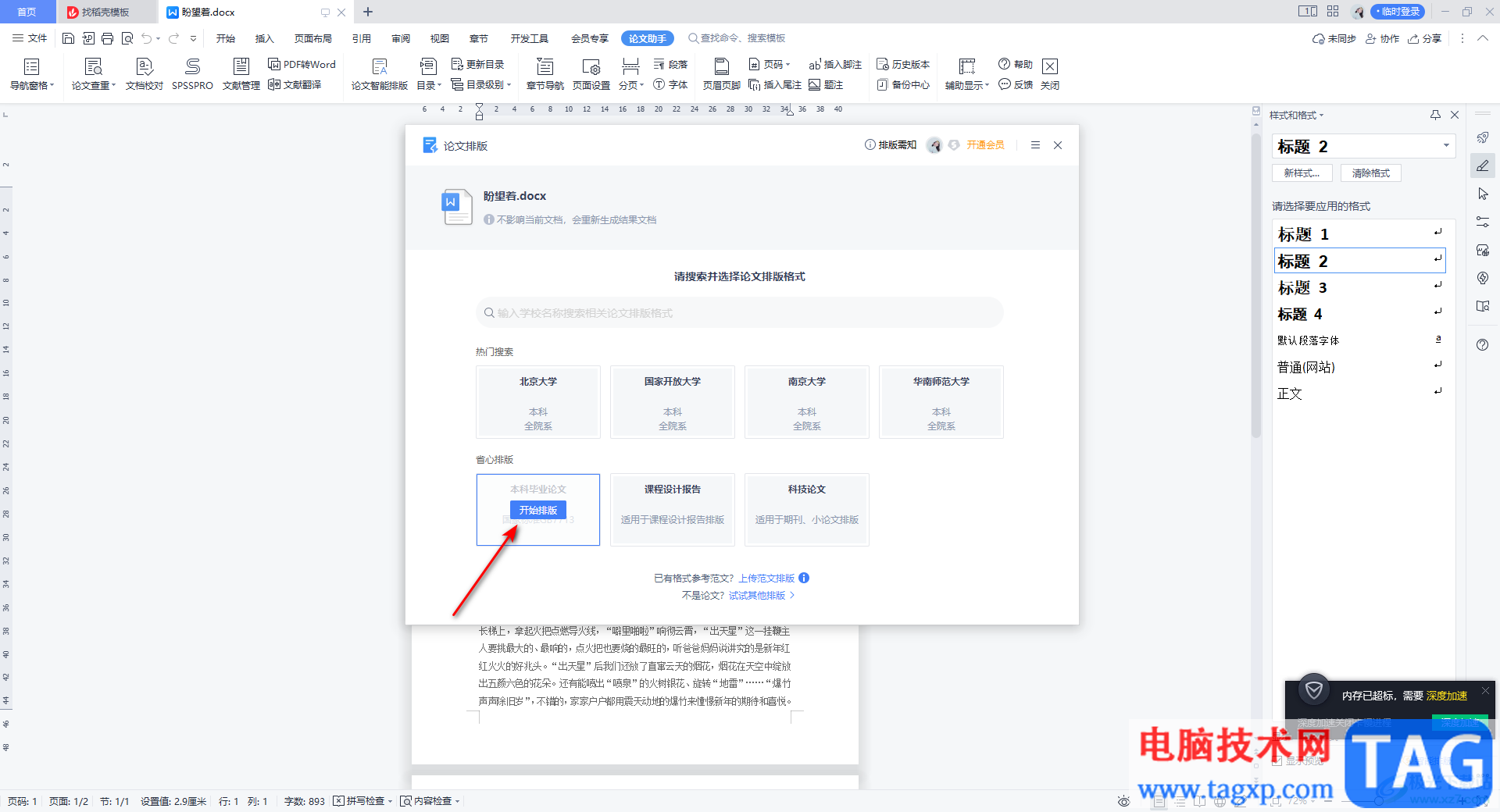Click the 上传范文排版 link
Screen dimensions: 1500x812
point(766,579)
